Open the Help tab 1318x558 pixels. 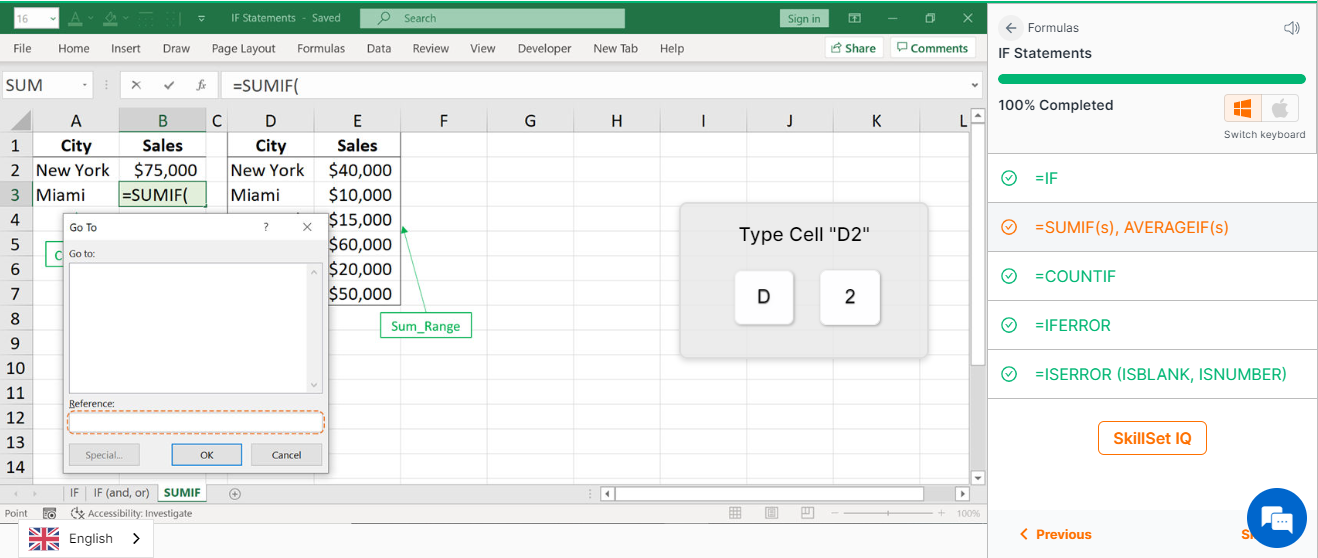[672, 48]
